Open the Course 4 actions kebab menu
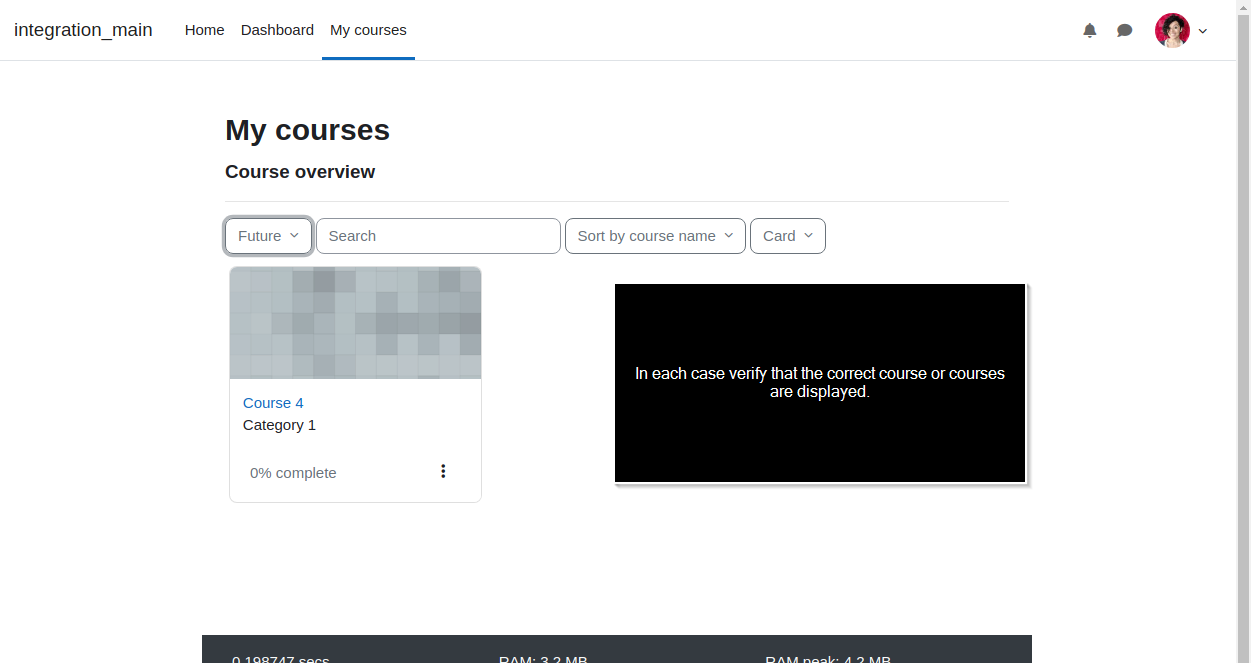The image size is (1251, 663). [443, 471]
